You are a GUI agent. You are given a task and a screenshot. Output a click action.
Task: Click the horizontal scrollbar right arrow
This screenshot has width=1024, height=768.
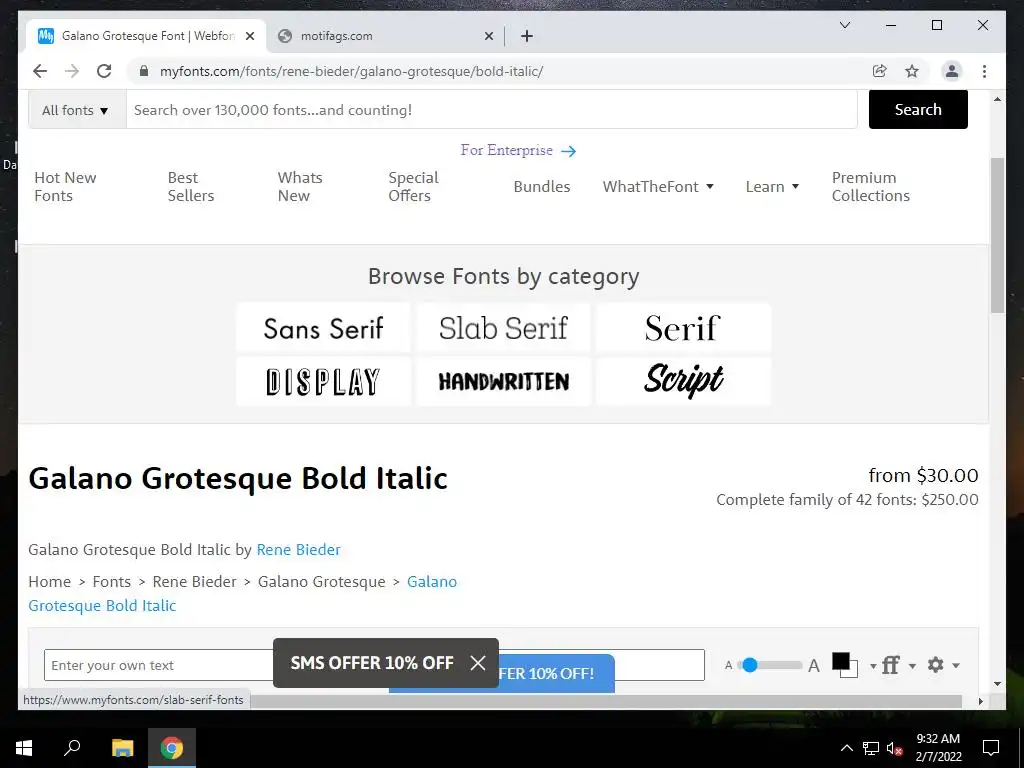(x=980, y=701)
